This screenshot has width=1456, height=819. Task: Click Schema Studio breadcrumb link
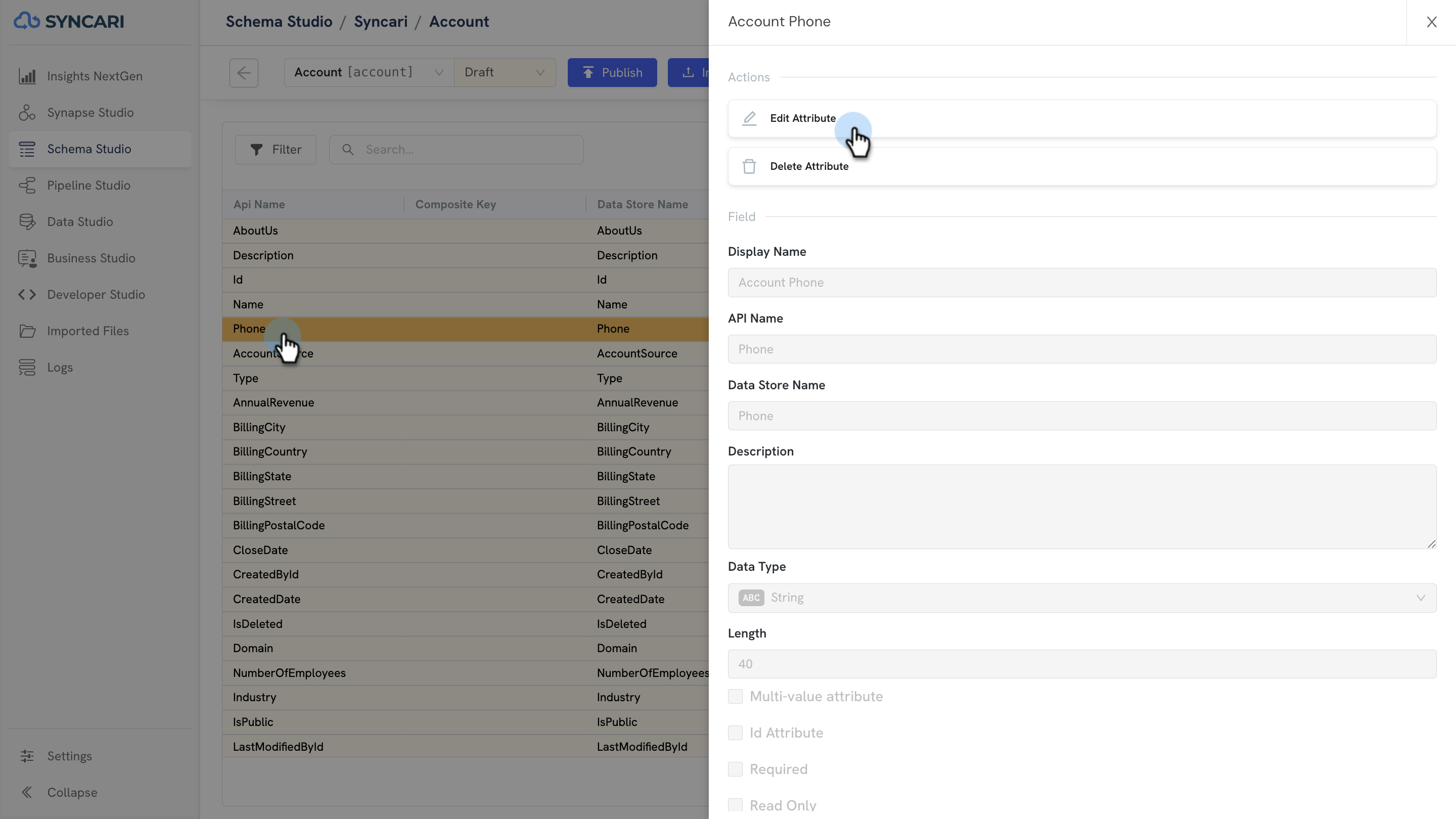tap(279, 21)
